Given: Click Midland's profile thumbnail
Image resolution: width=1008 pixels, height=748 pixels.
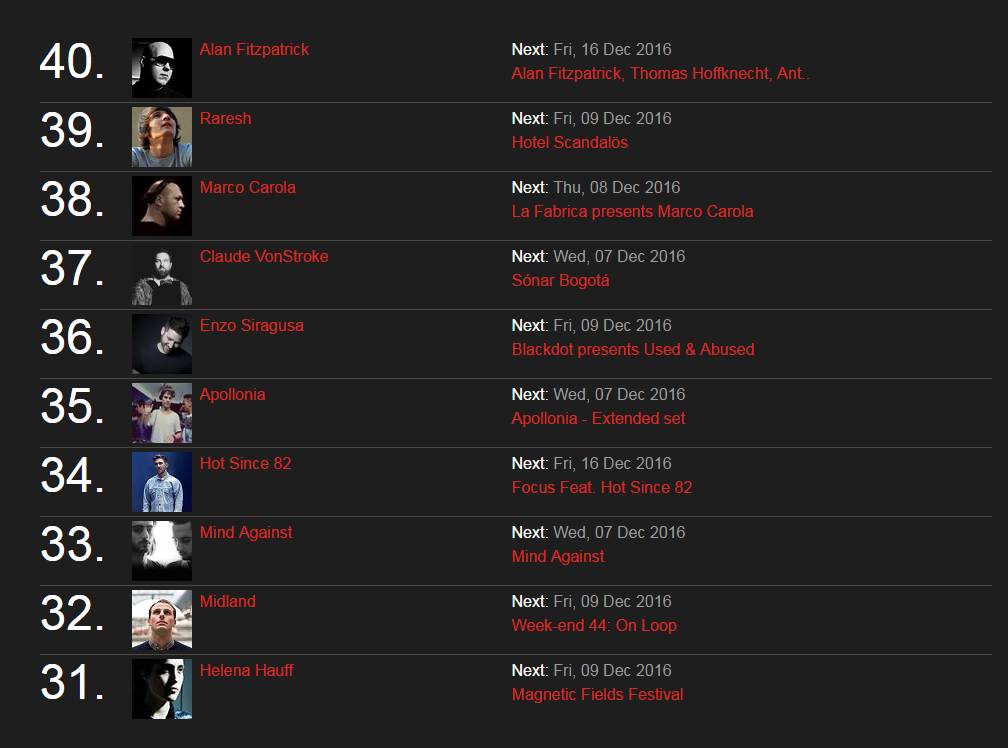Looking at the screenshot, I should point(162,620).
